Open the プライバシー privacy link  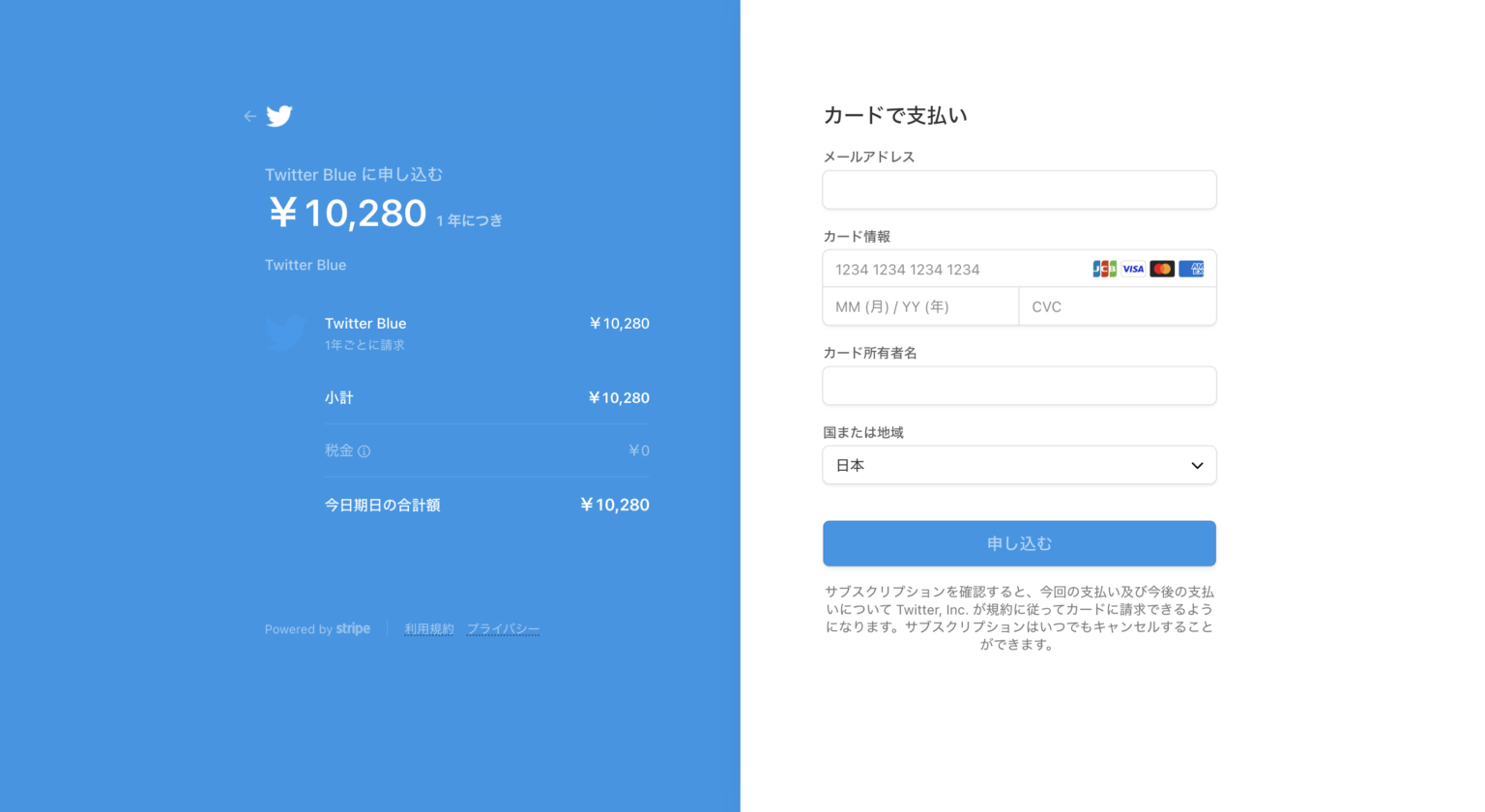pyautogui.click(x=503, y=629)
